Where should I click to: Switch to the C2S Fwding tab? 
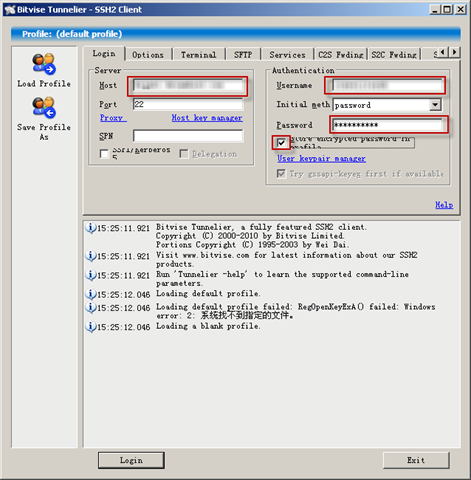click(x=341, y=55)
